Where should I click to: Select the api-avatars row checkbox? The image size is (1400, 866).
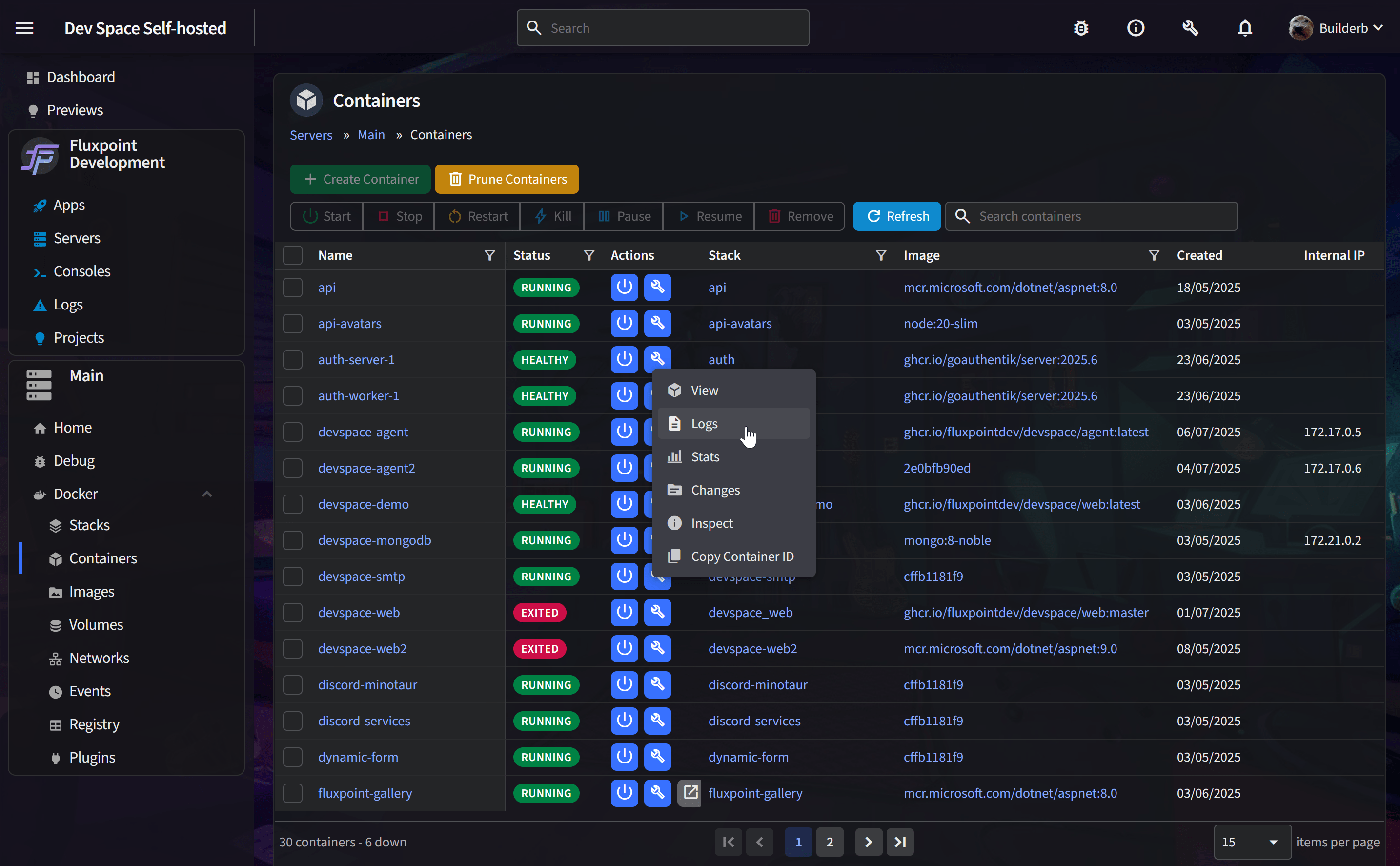click(x=292, y=323)
